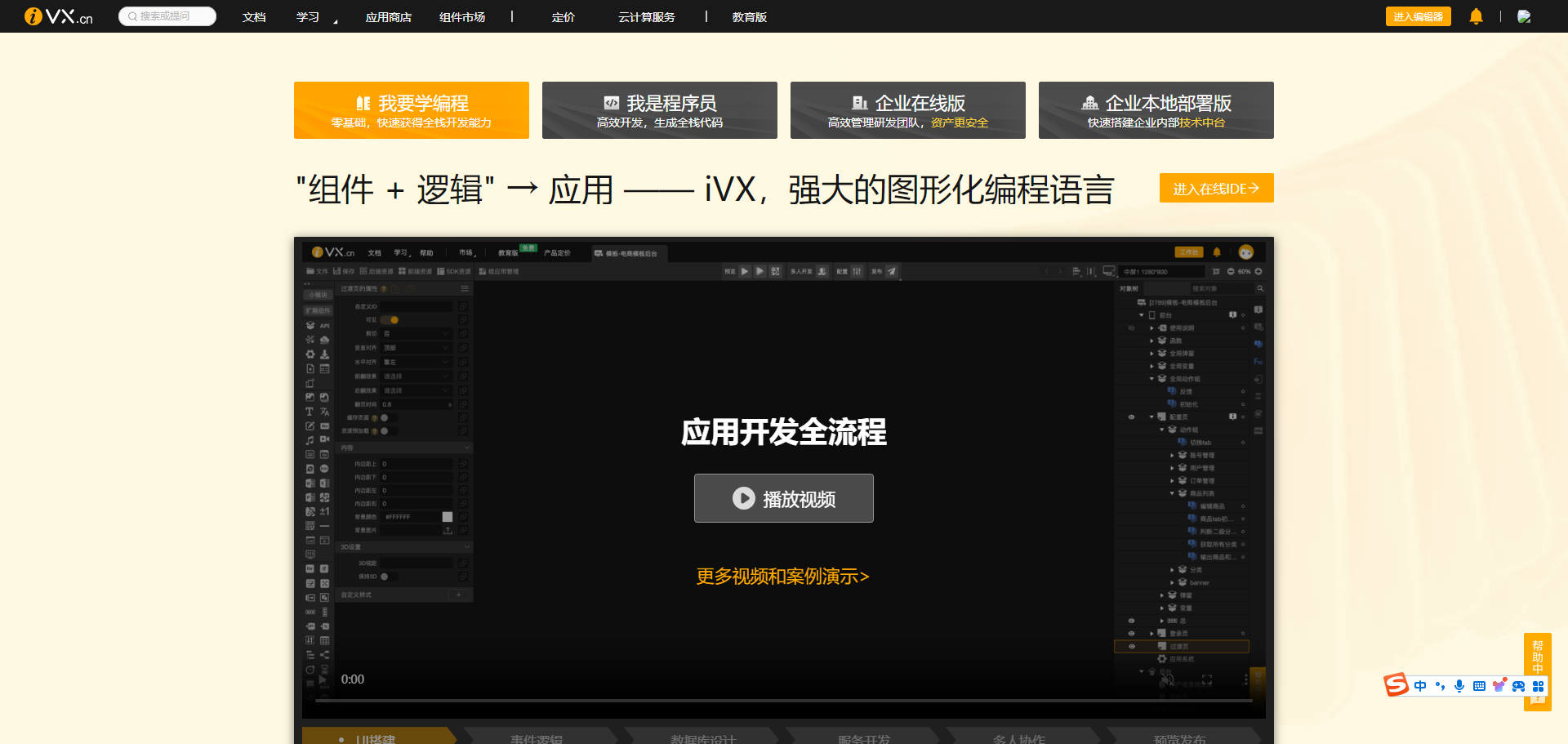Click the Sogou input method S logo
Image resolution: width=1568 pixels, height=744 pixels.
1396,684
